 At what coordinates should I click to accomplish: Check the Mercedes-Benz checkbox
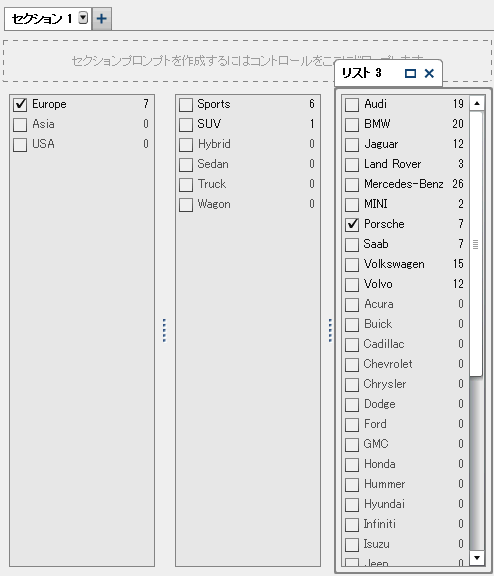(352, 184)
